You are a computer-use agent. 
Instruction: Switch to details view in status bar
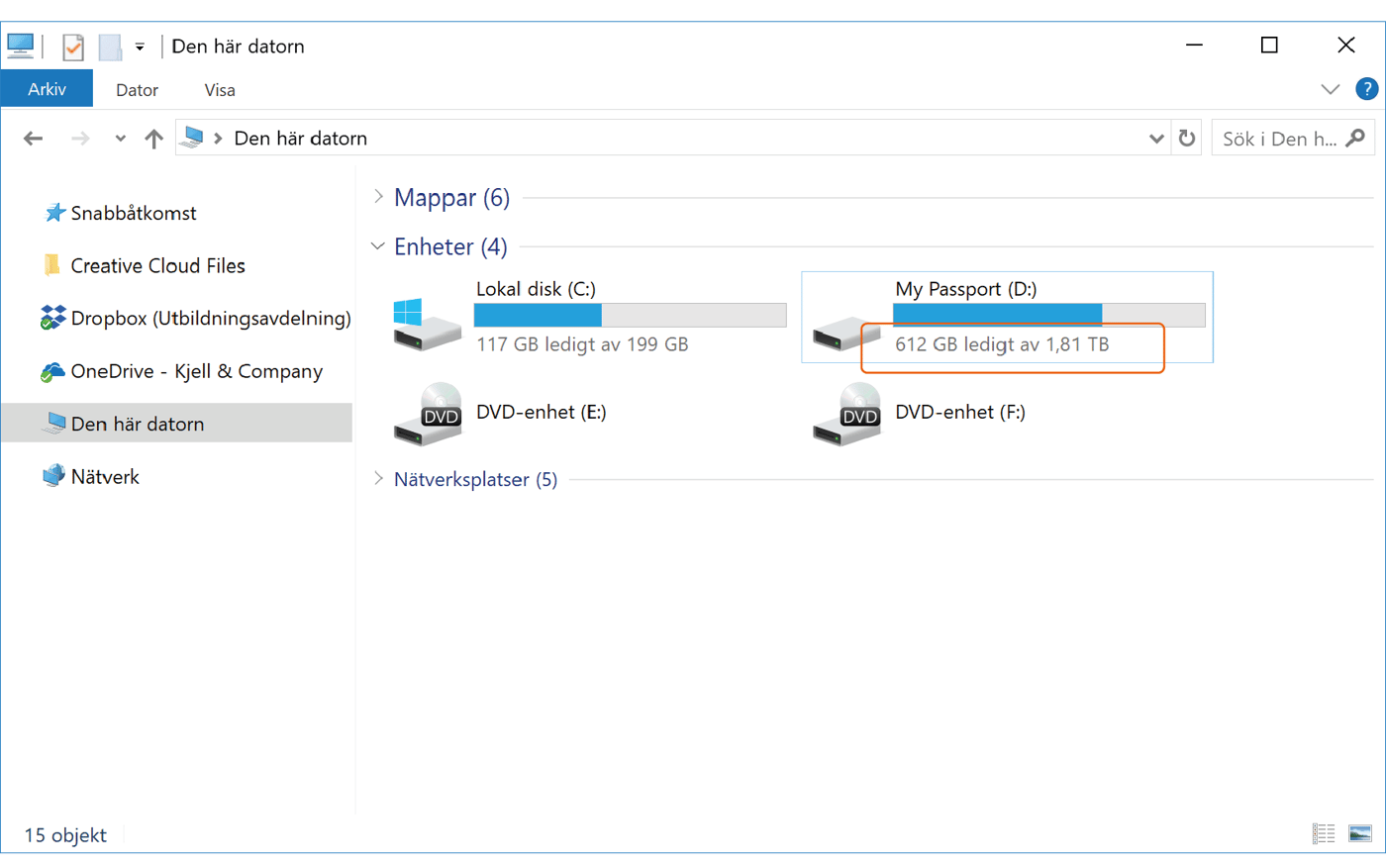[x=1324, y=834]
